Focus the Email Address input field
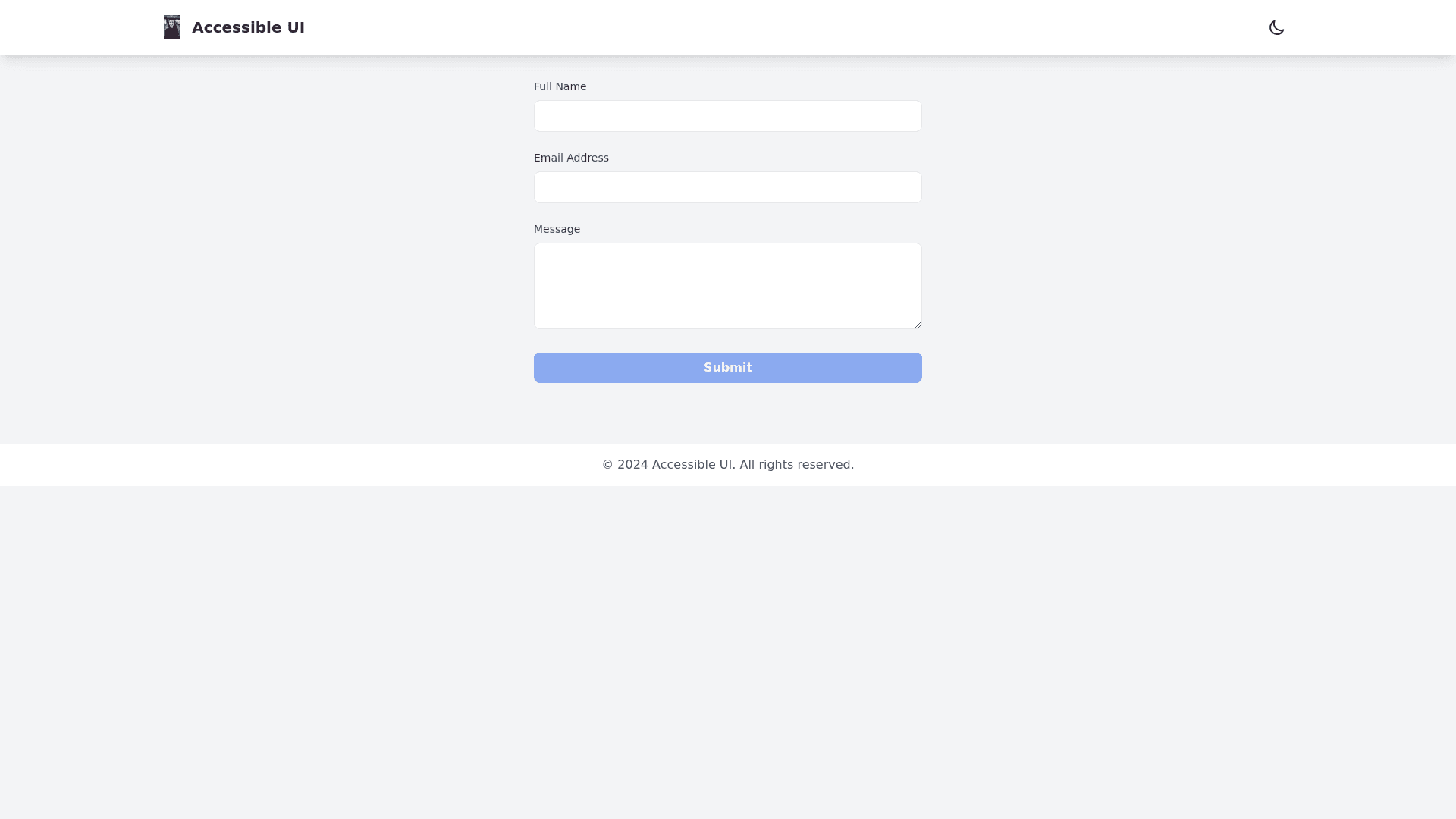The image size is (1456, 819). [727, 187]
